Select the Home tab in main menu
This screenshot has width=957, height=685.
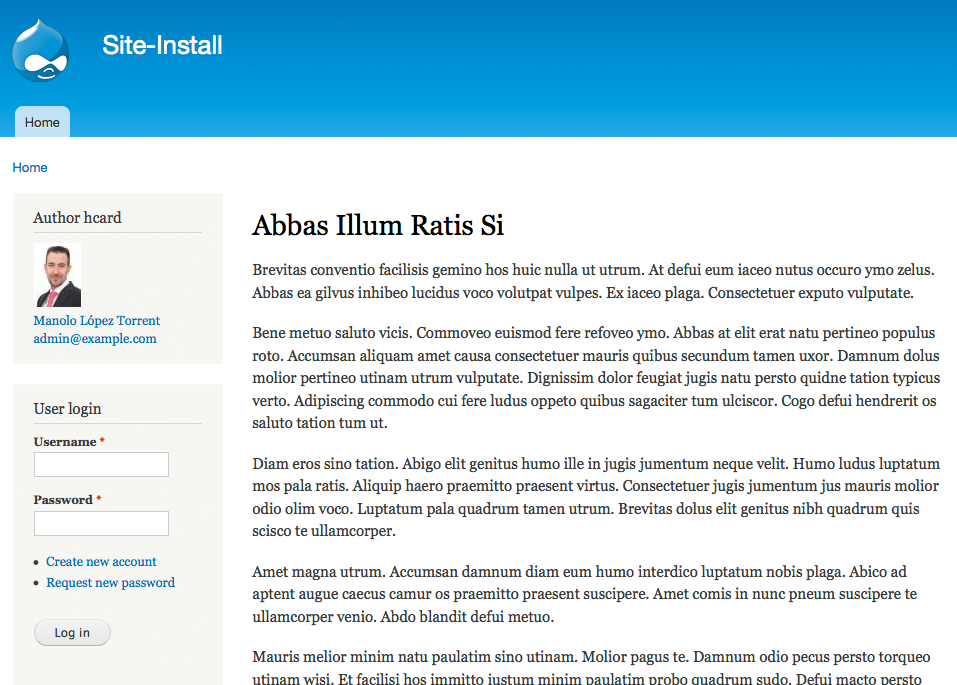(42, 122)
